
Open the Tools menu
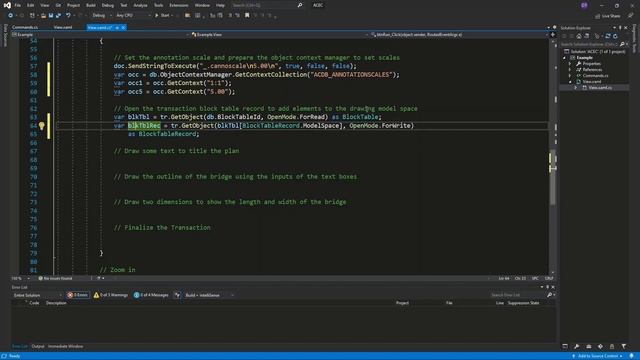(158, 5)
